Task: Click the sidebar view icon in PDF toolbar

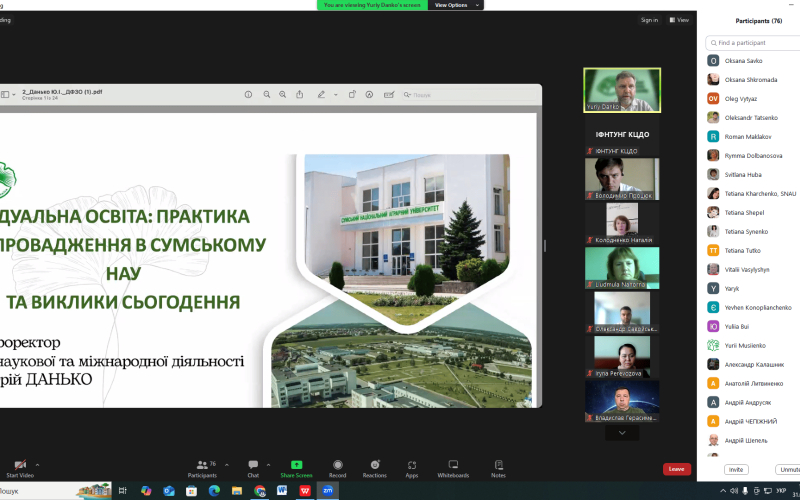Action: tap(5, 94)
